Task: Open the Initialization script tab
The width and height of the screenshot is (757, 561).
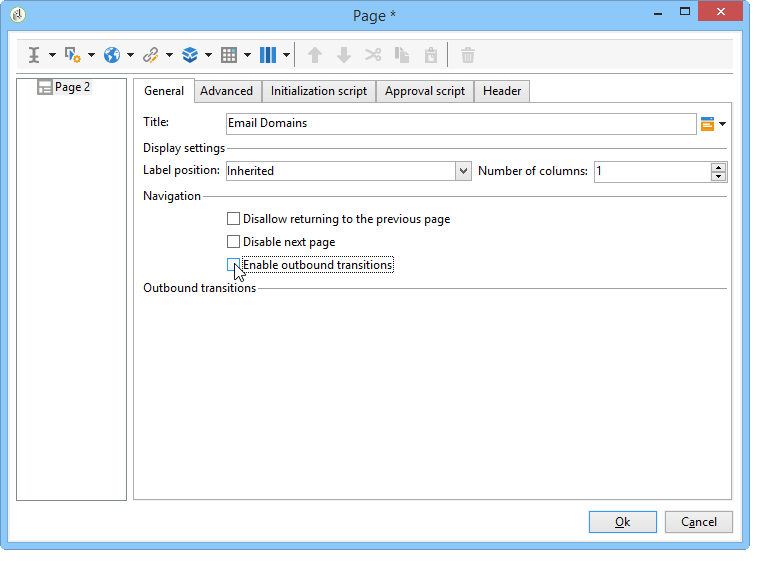Action: tap(319, 91)
